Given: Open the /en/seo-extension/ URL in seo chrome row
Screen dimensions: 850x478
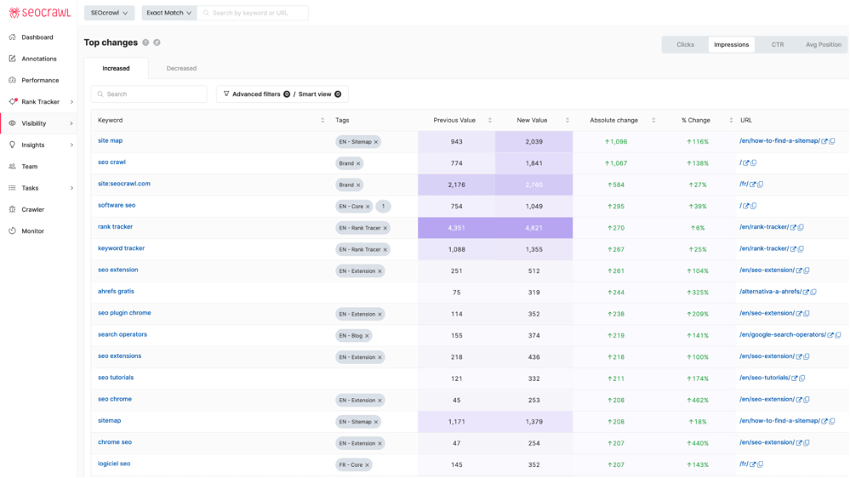Looking at the screenshot, I should coord(767,399).
